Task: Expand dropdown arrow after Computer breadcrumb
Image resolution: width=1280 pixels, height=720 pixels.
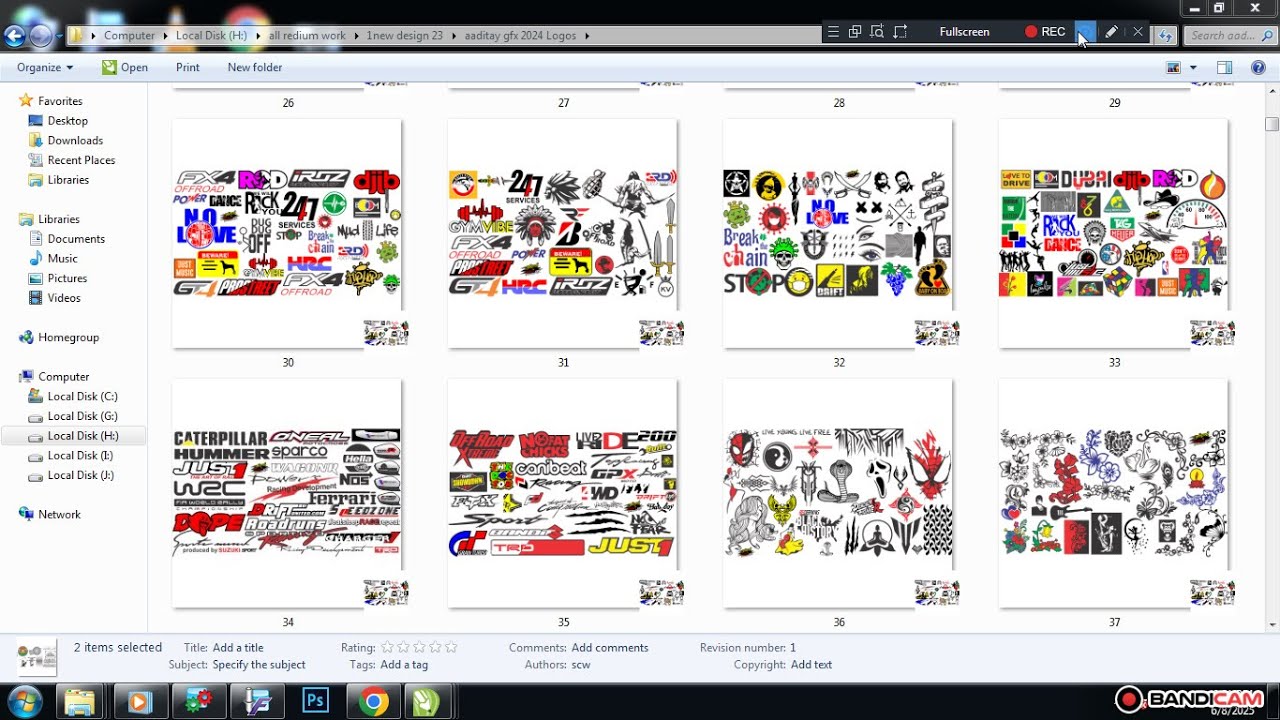Action: tap(166, 36)
